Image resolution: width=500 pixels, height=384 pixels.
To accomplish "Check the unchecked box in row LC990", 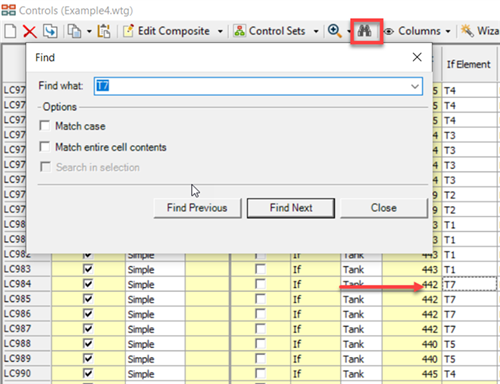I will pos(260,374).
